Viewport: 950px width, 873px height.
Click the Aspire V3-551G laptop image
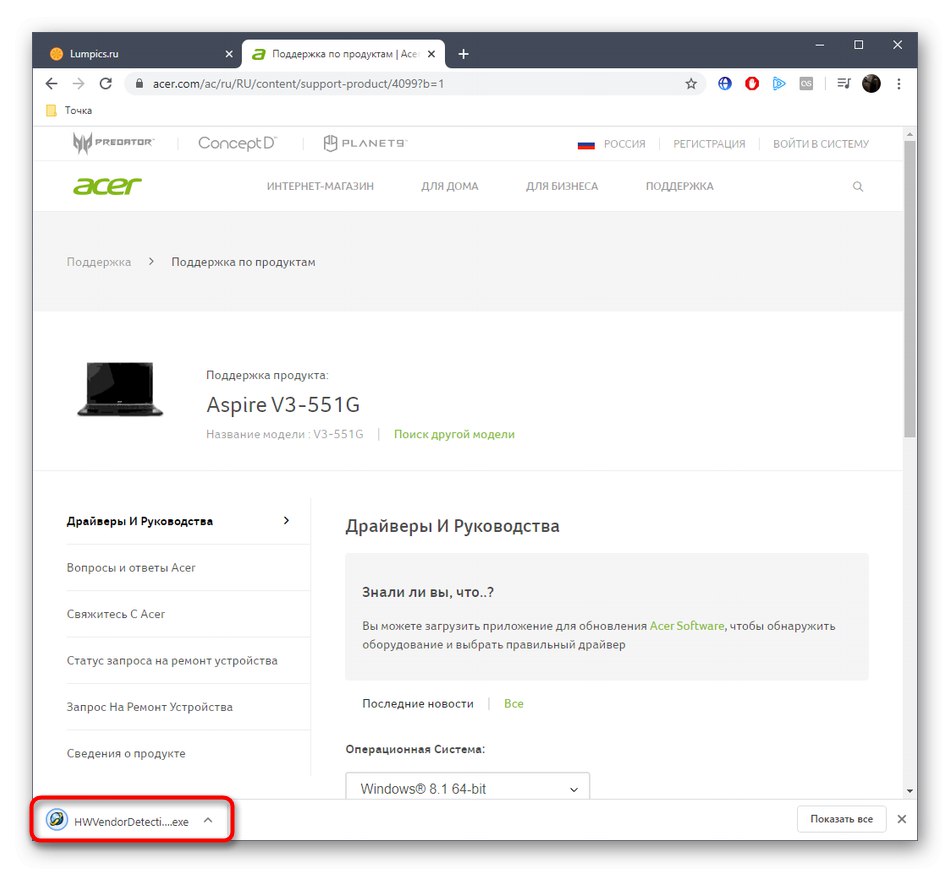120,389
